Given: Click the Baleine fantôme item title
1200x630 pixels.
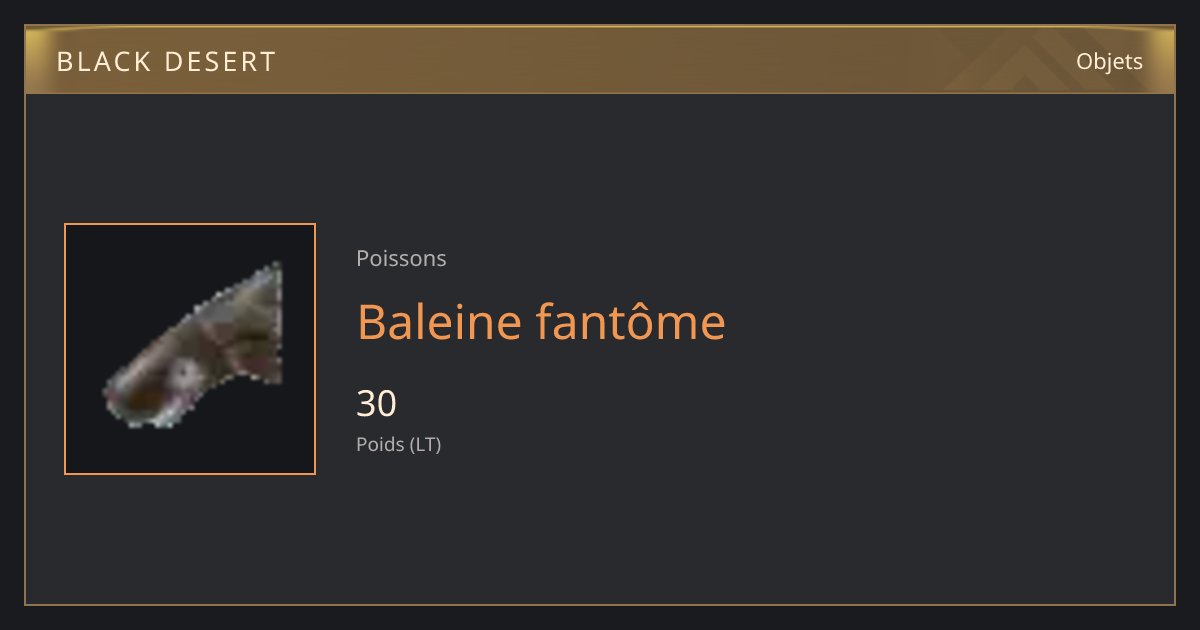Looking at the screenshot, I should [541, 321].
